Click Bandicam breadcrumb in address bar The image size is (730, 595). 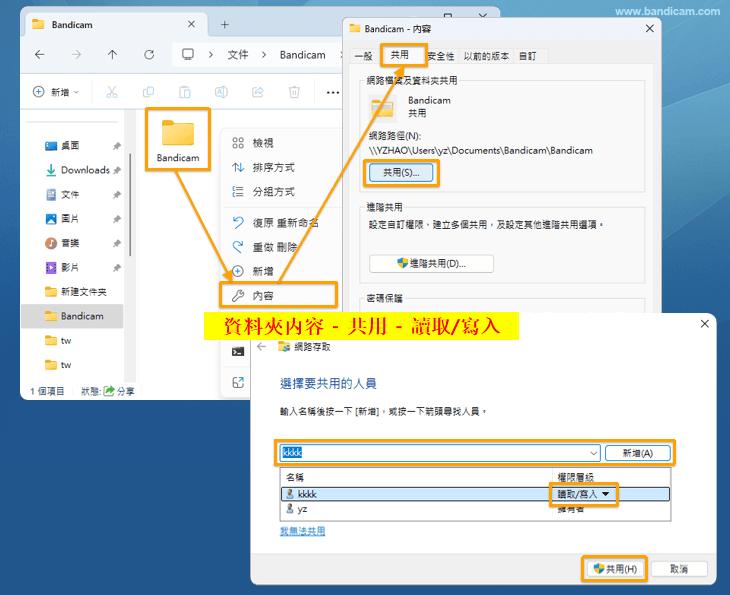point(303,55)
